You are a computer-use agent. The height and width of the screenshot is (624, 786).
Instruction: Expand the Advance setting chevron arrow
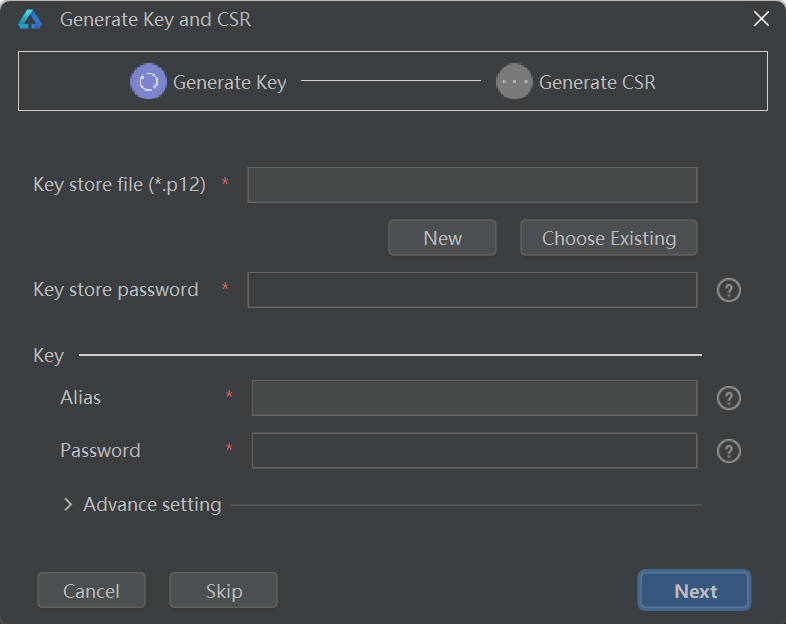68,505
